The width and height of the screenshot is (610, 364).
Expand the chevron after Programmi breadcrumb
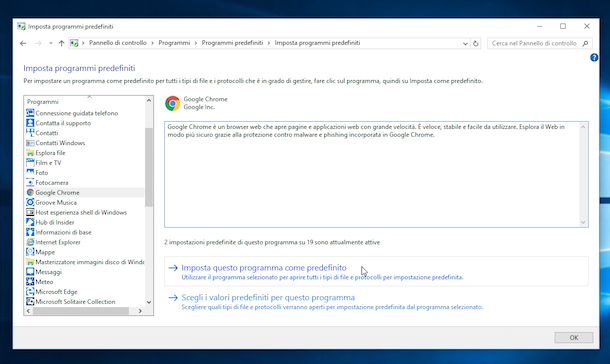coord(196,43)
